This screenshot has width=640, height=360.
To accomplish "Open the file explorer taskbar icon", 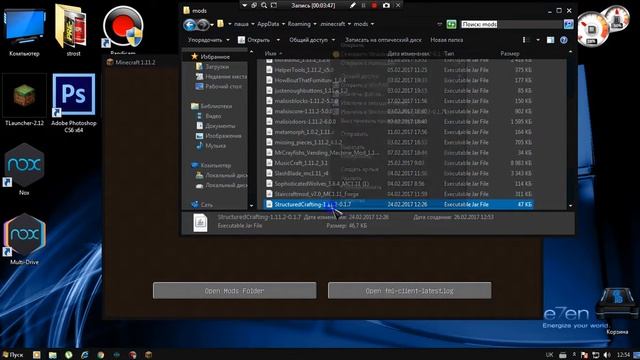I will (x=52, y=355).
